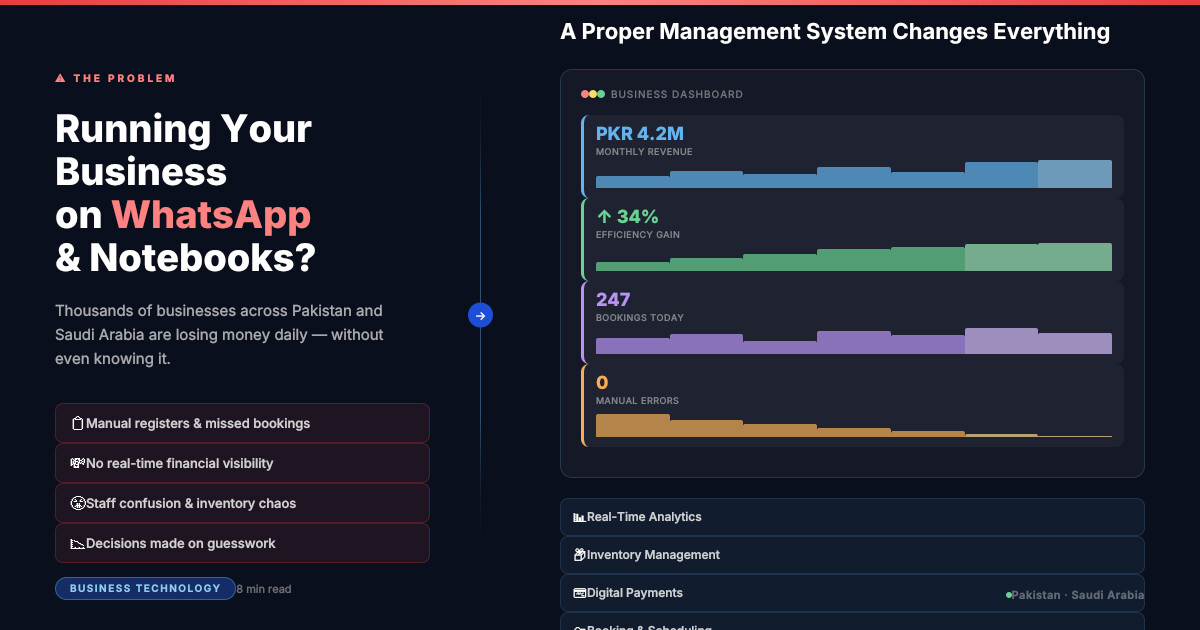Click the green dot before Pakistan · Saudi Arabia
1200x630 pixels.
[1009, 595]
